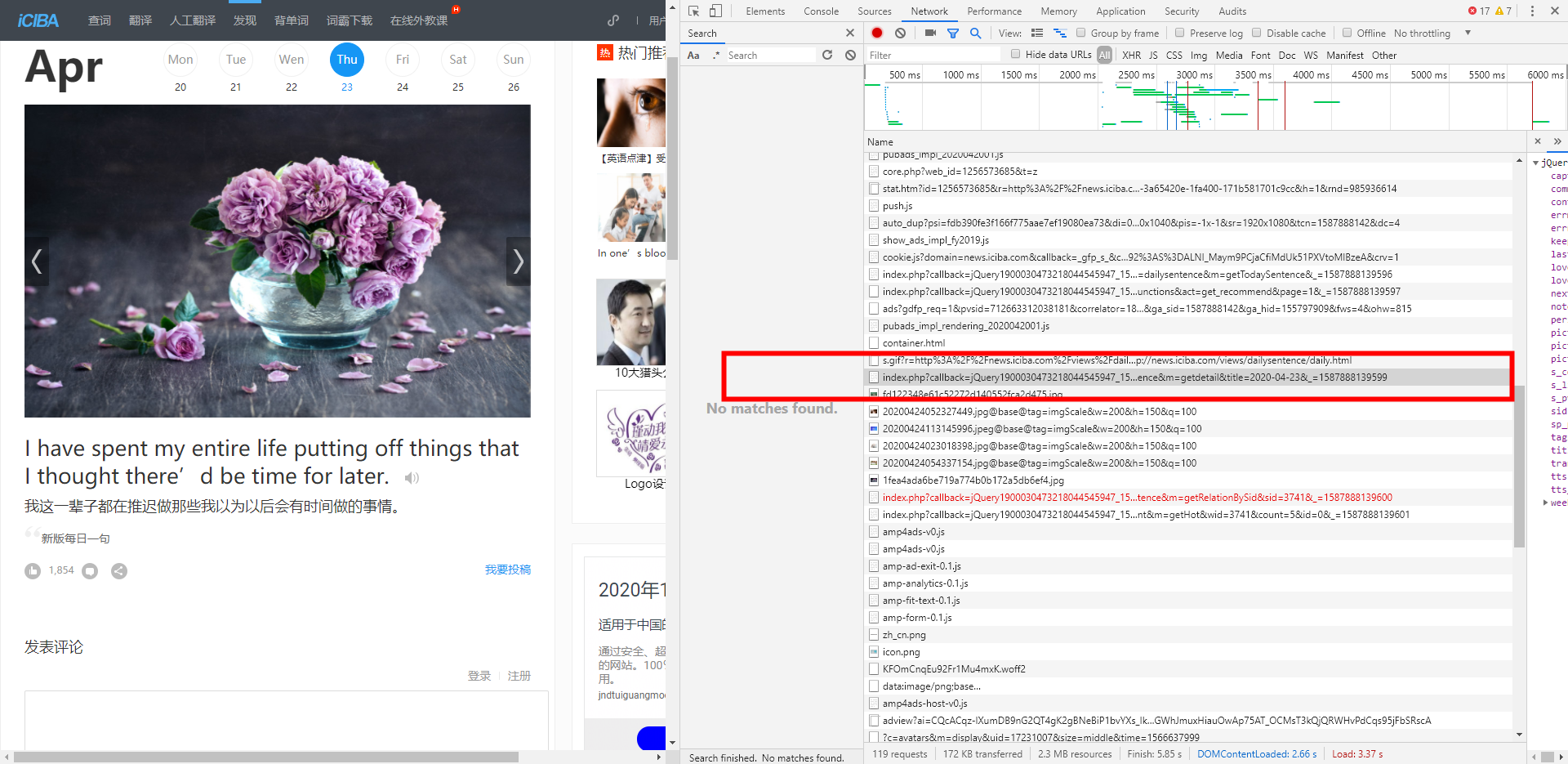
Task: Open the Sources tab
Action: pyautogui.click(x=875, y=11)
